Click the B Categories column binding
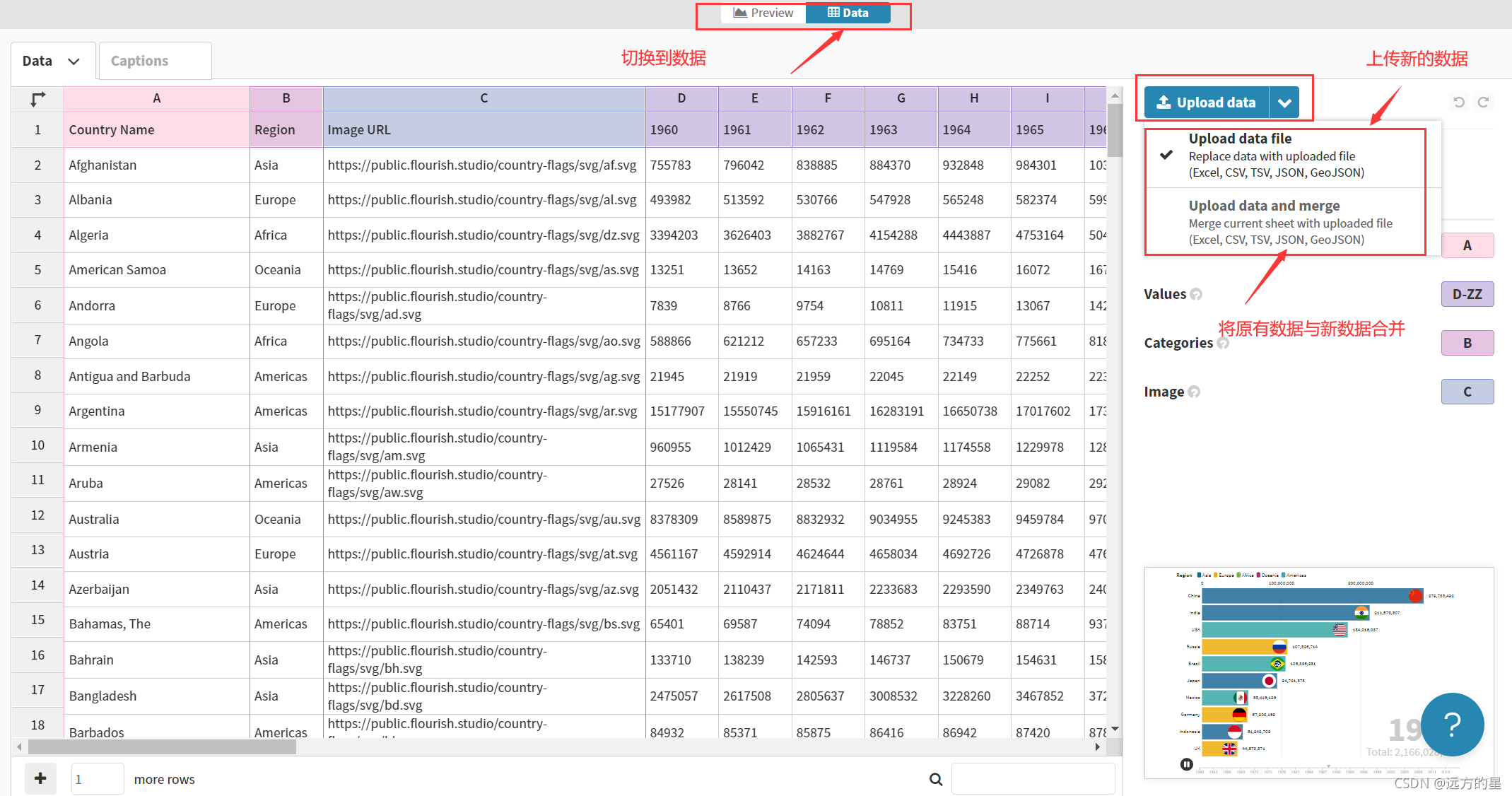This screenshot has height=796, width=1512. click(x=1467, y=343)
